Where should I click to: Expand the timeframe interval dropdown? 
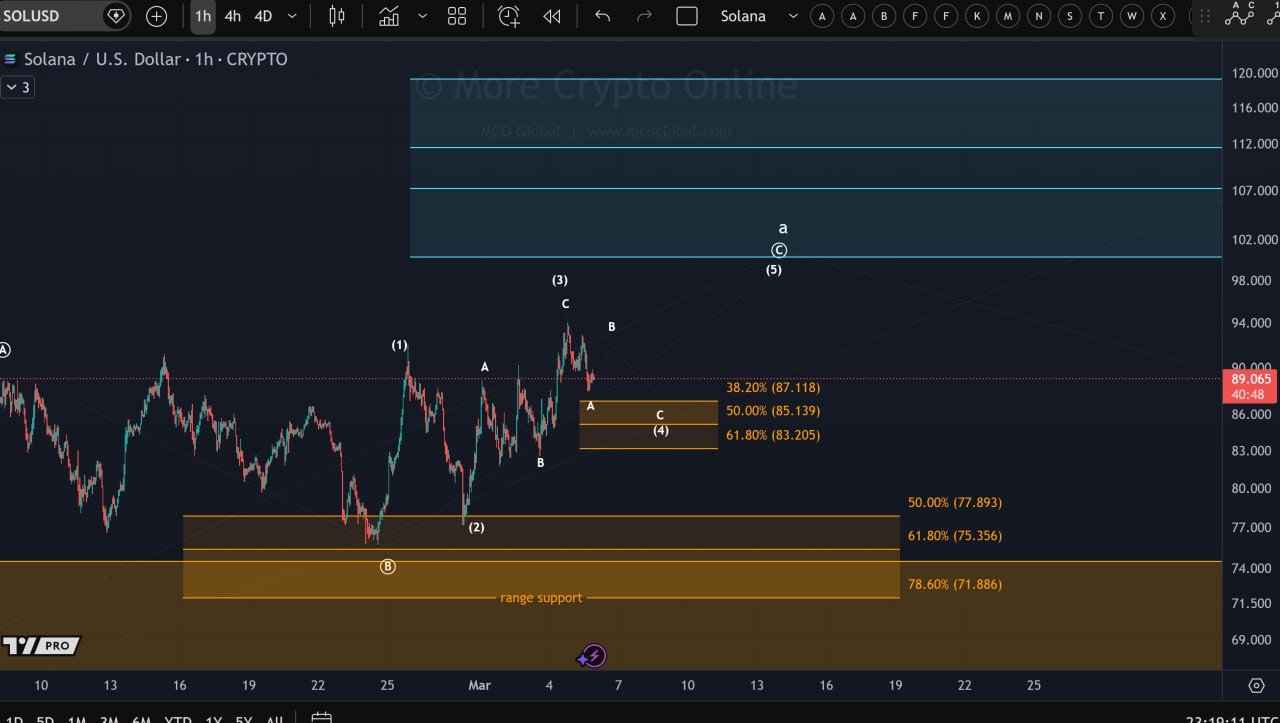tap(292, 16)
